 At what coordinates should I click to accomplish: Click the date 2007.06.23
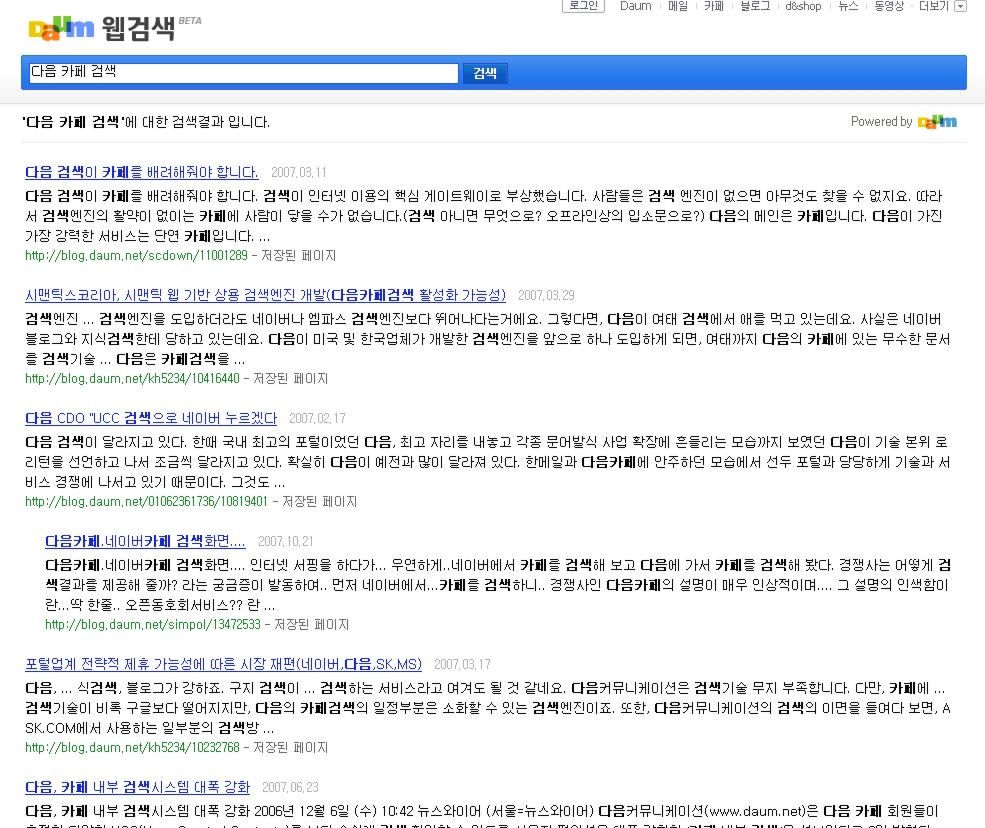[290, 788]
